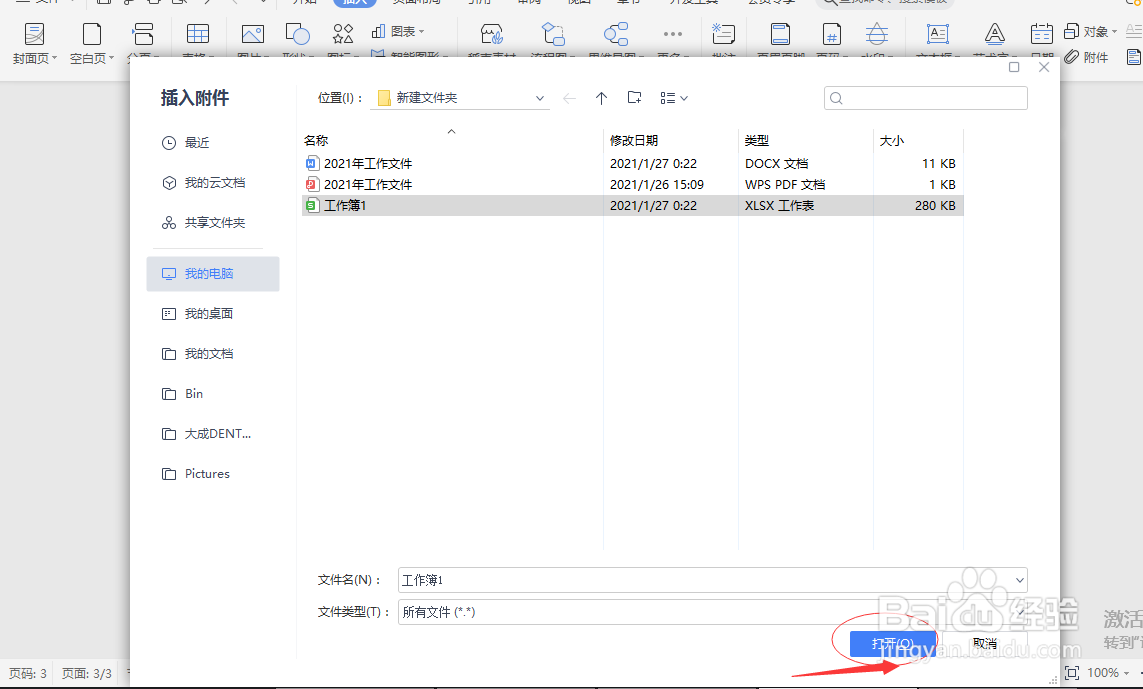Toggle the list view mode icon

[668, 97]
